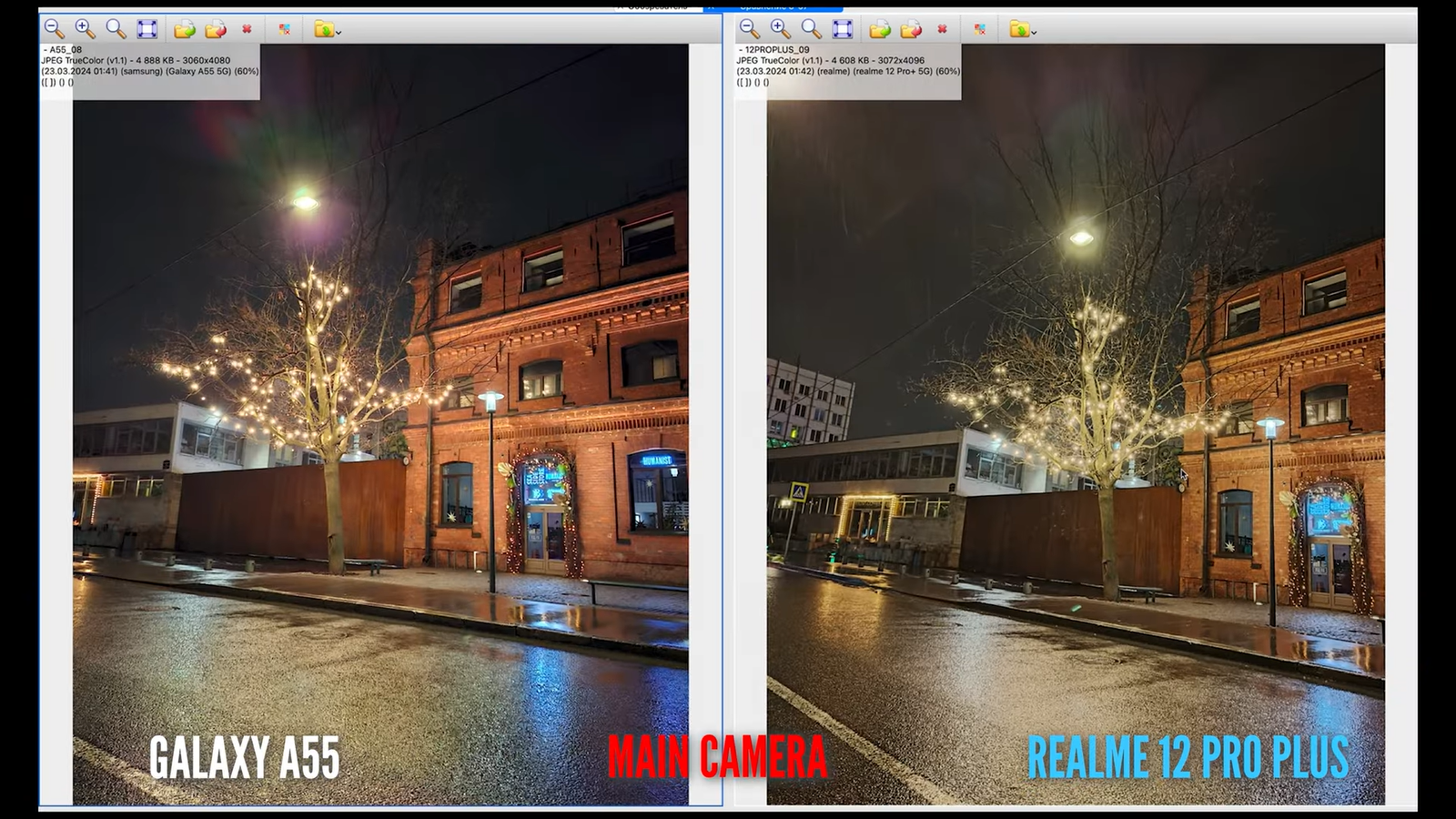Click the realme 12 Pro+ 5G EXIF line
Image resolution: width=1456 pixels, height=819 pixels.
pos(848,71)
